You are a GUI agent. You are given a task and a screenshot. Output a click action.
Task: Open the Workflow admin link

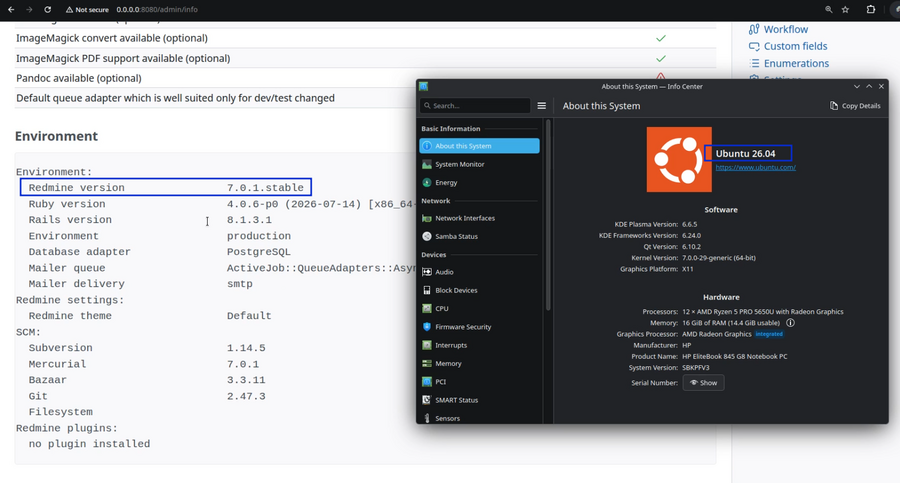tap(785, 29)
